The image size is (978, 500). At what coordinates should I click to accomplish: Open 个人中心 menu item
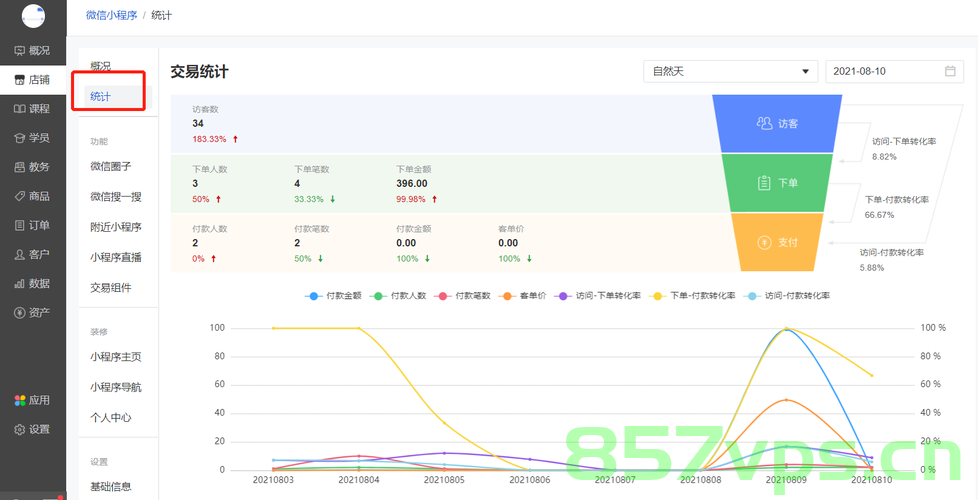[x=111, y=418]
